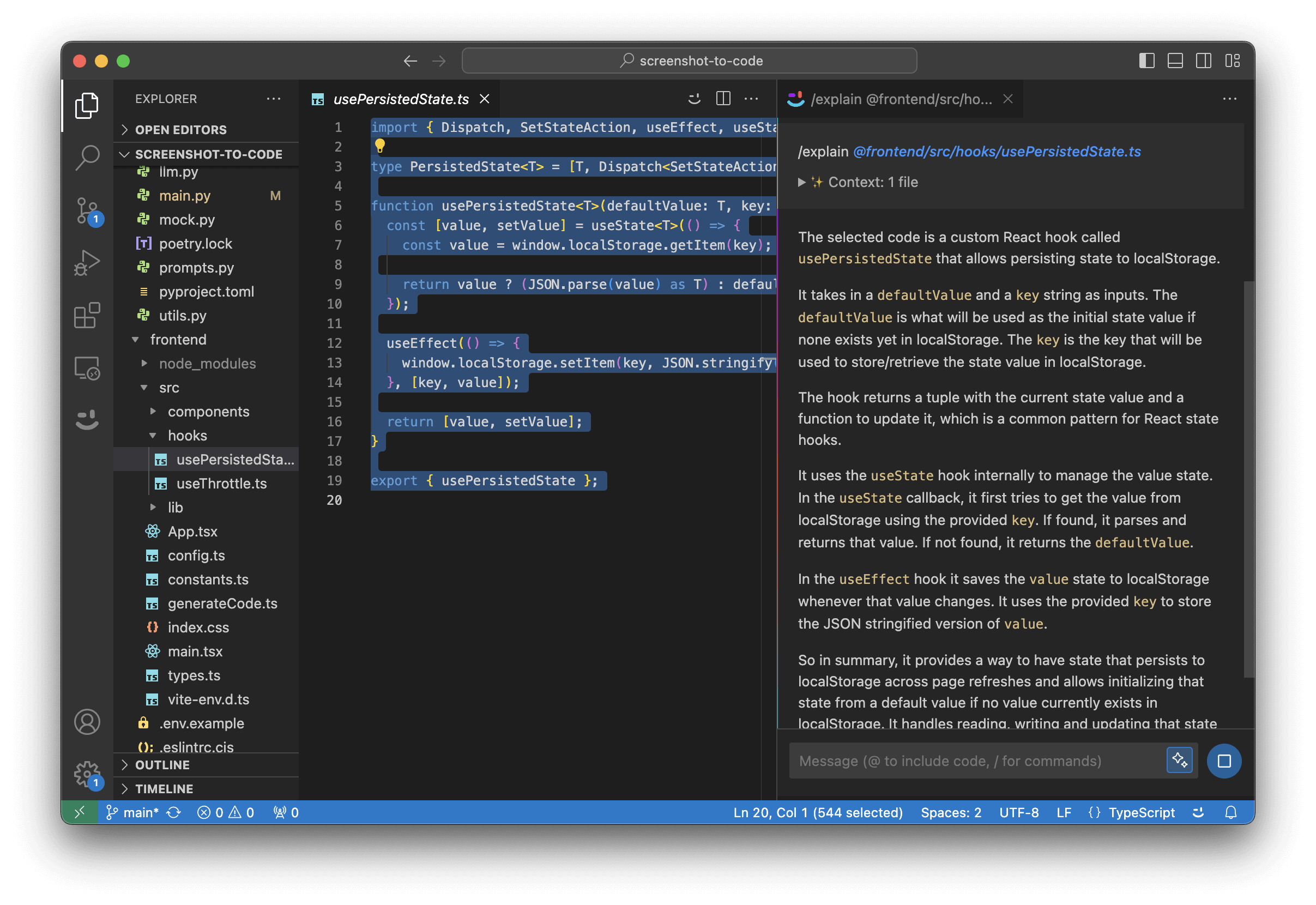Close the usePersistedState.ts tab
1316x905 pixels.
[x=485, y=99]
